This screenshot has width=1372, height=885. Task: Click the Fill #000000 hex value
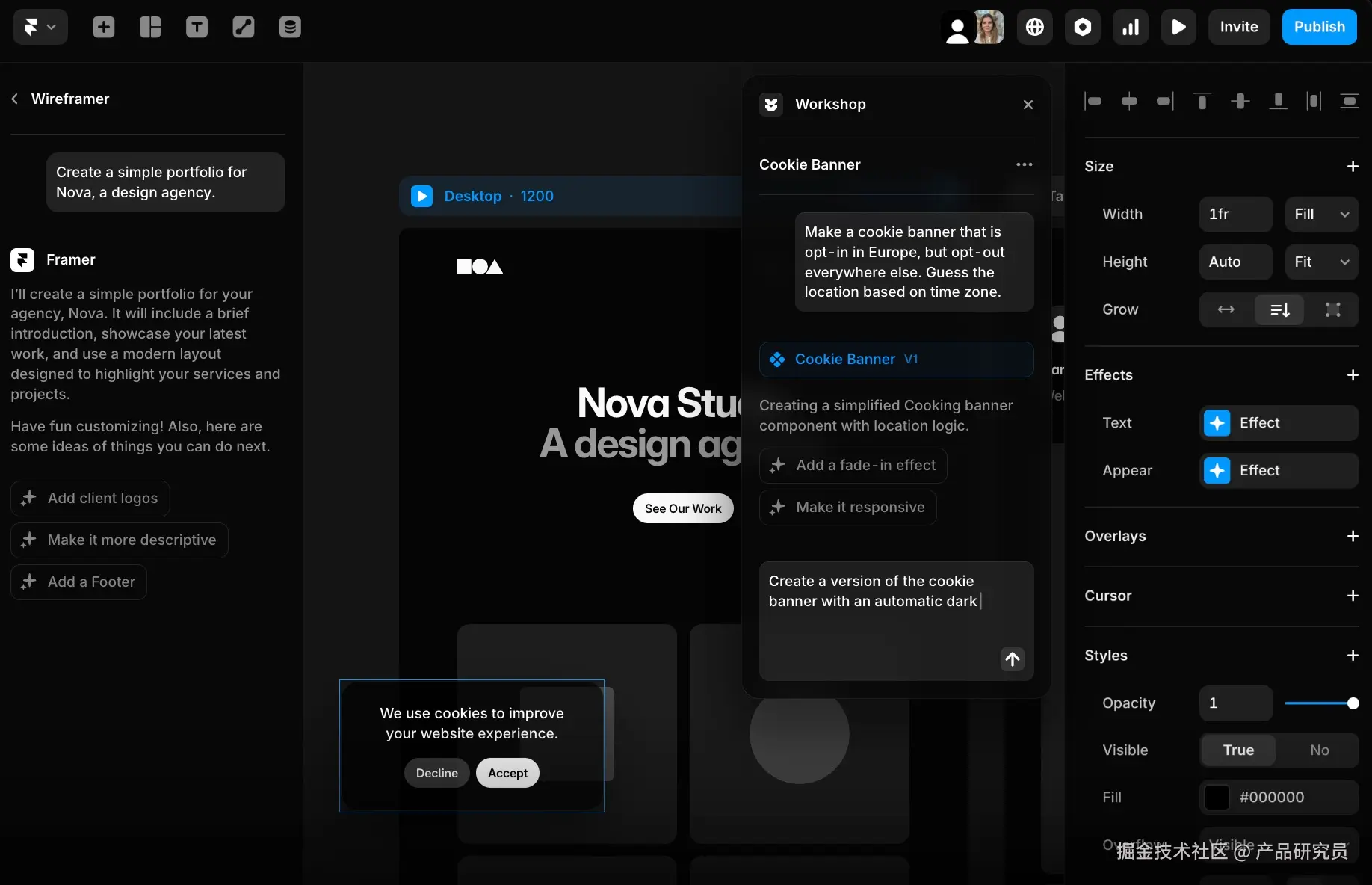[1272, 798]
